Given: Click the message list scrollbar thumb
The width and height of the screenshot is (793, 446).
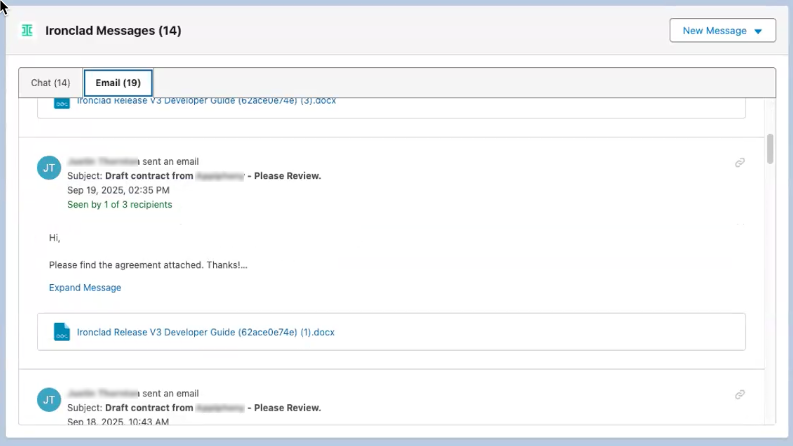Looking at the screenshot, I should tap(770, 149).
